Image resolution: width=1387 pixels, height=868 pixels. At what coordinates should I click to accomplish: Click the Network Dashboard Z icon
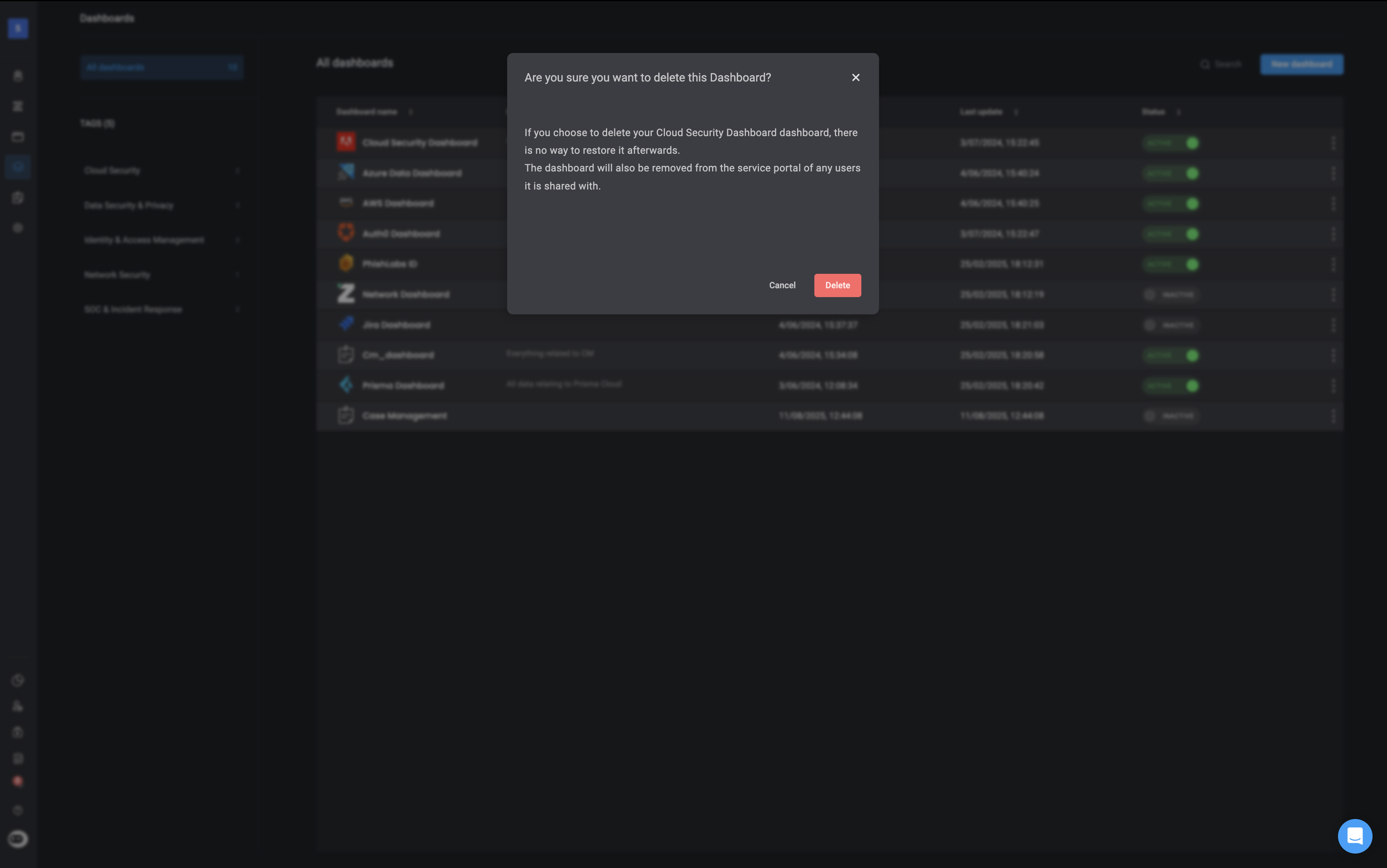click(346, 293)
